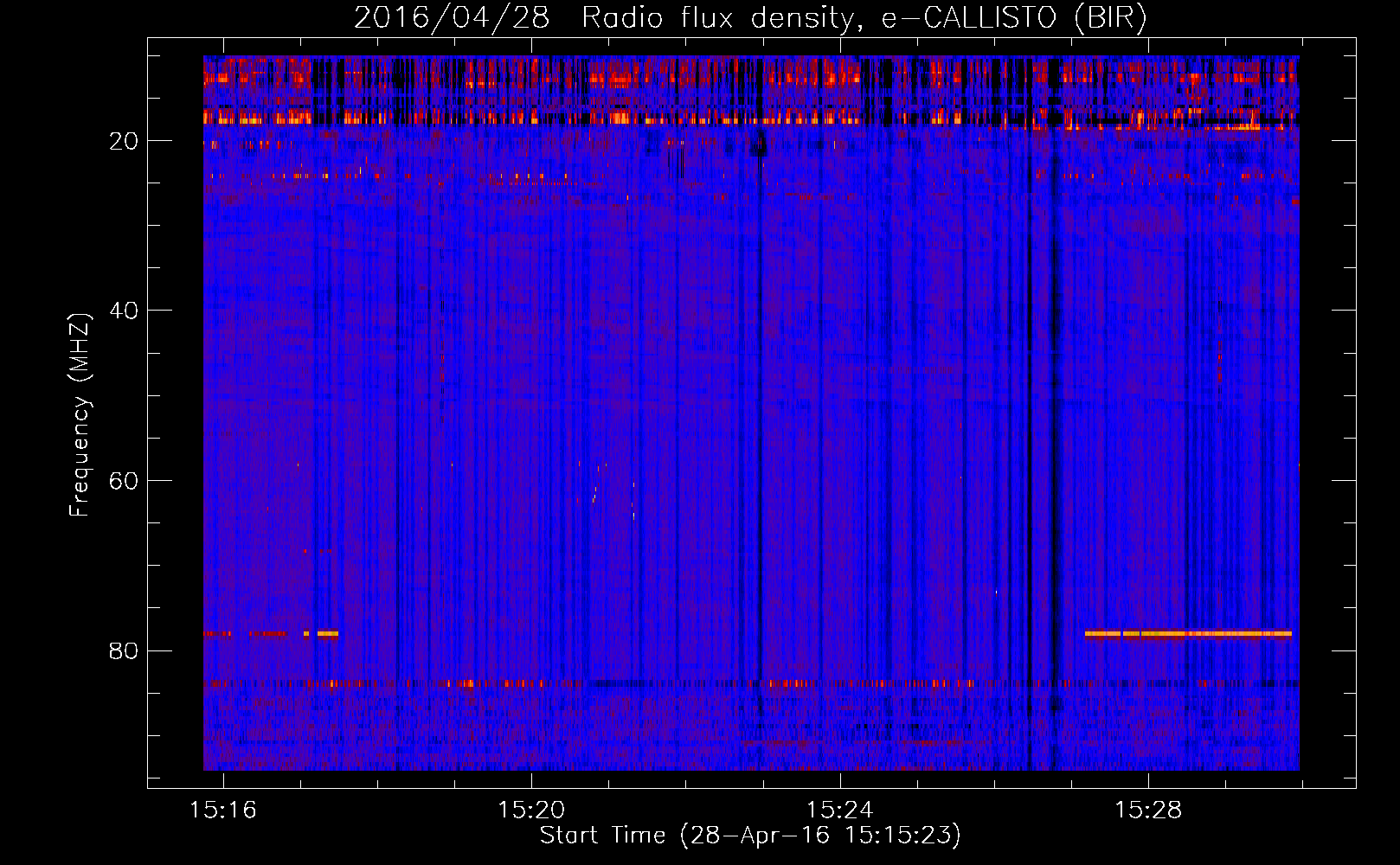Click the "Start Time (28-Apr-16 15:15:23)" axis label
The width and height of the screenshot is (1400, 865).
[750, 836]
